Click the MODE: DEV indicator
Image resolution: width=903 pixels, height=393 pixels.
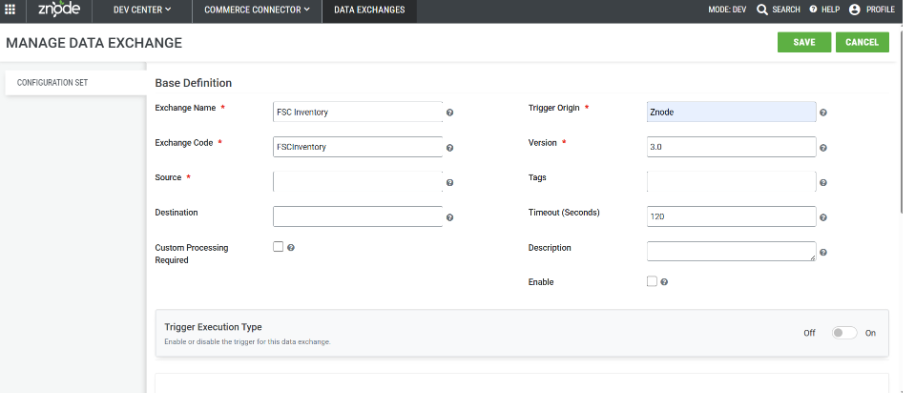[x=727, y=10]
